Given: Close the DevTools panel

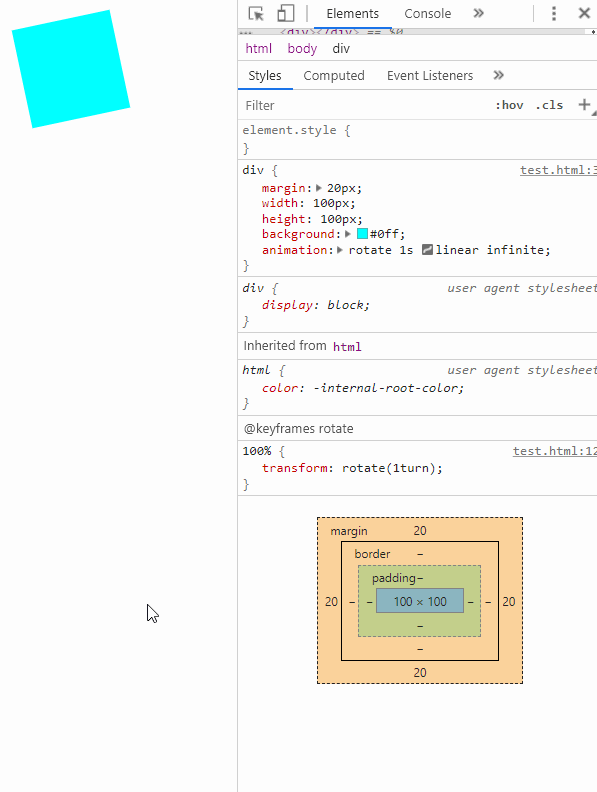Looking at the screenshot, I should (584, 13).
